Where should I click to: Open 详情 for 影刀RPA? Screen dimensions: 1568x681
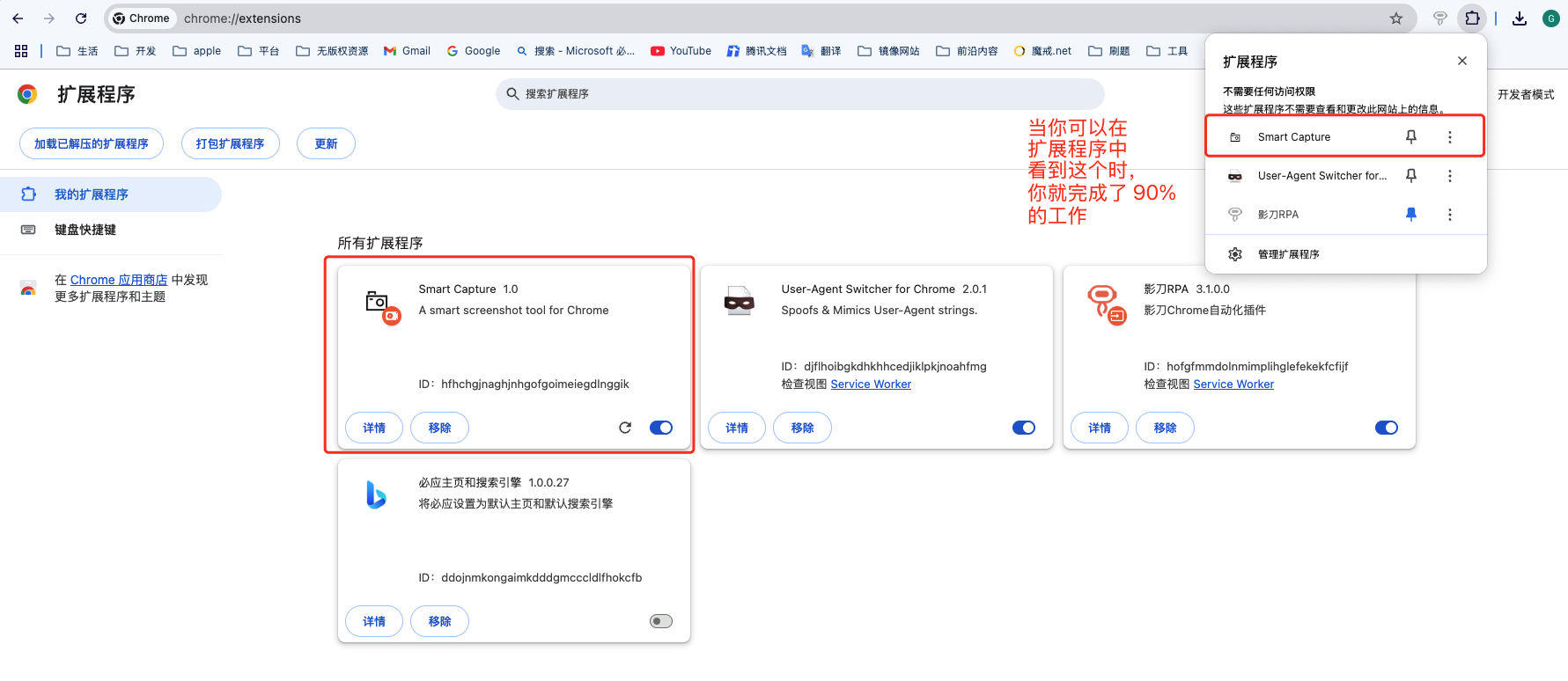tap(1100, 428)
